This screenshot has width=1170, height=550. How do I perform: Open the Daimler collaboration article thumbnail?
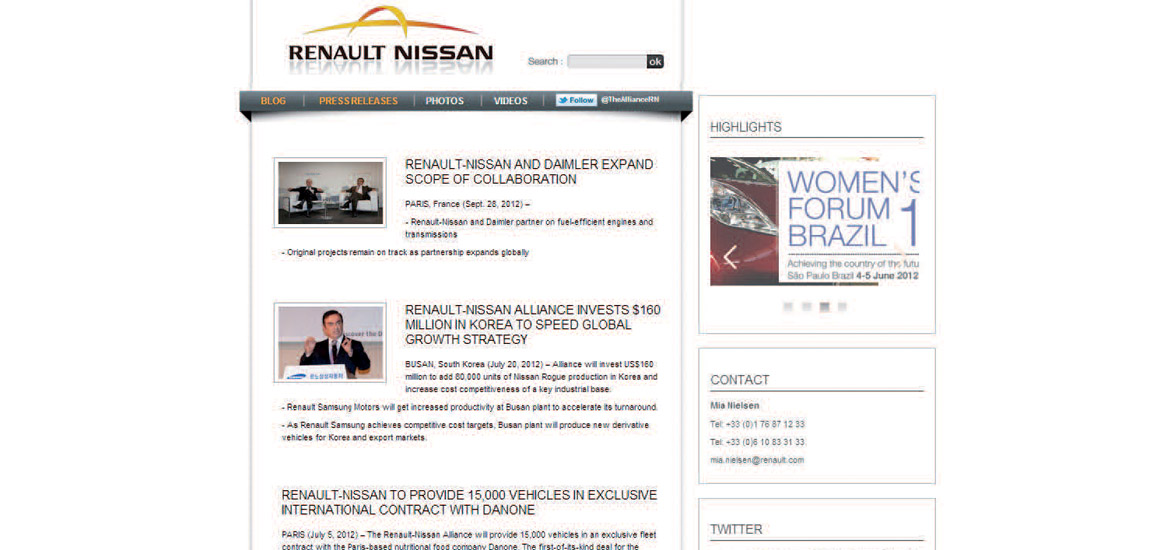point(330,193)
